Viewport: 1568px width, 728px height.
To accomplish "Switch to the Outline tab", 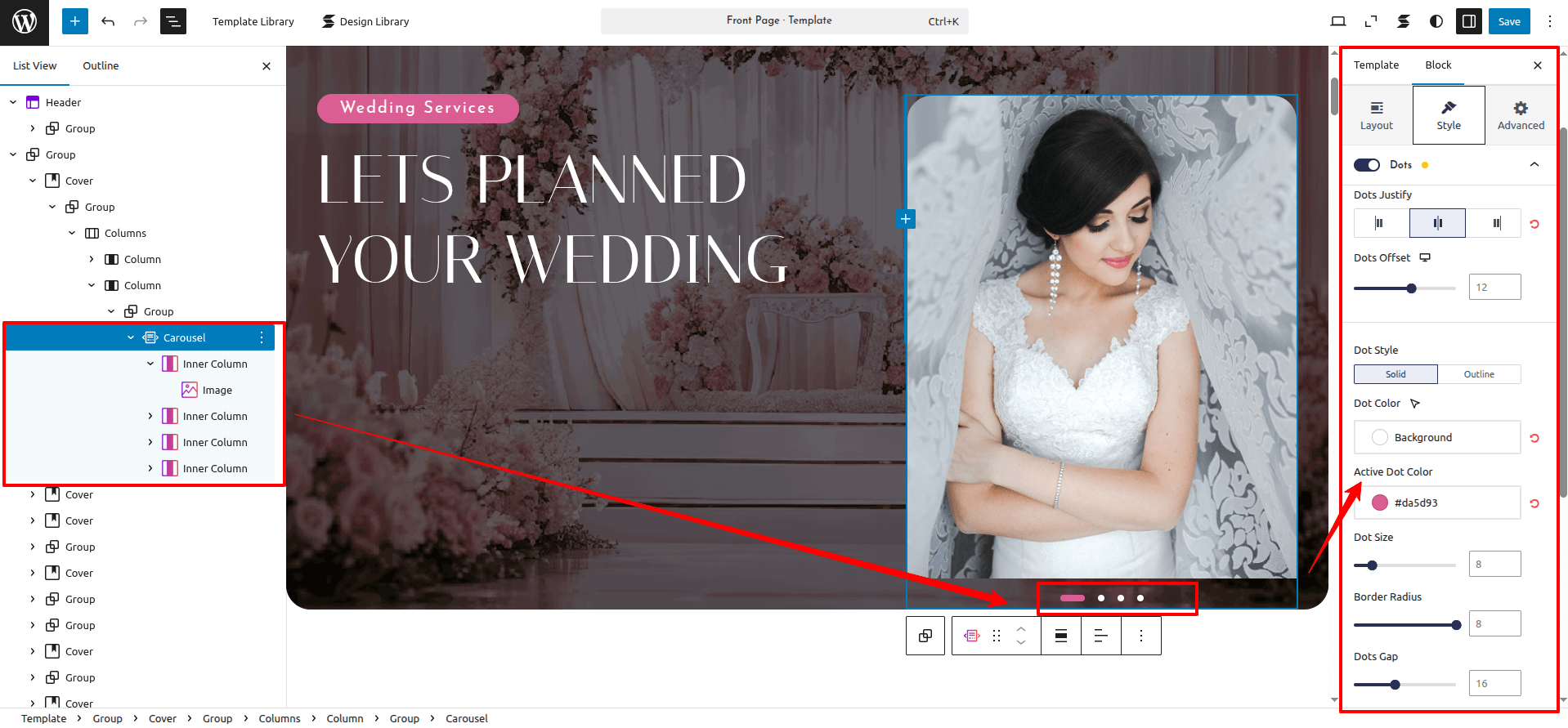I will tap(101, 65).
